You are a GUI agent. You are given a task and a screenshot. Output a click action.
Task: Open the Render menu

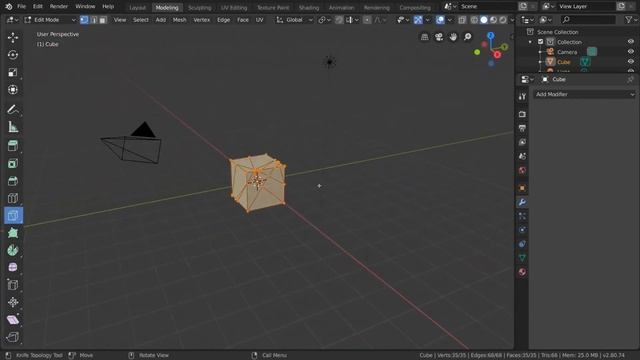pyautogui.click(x=59, y=7)
